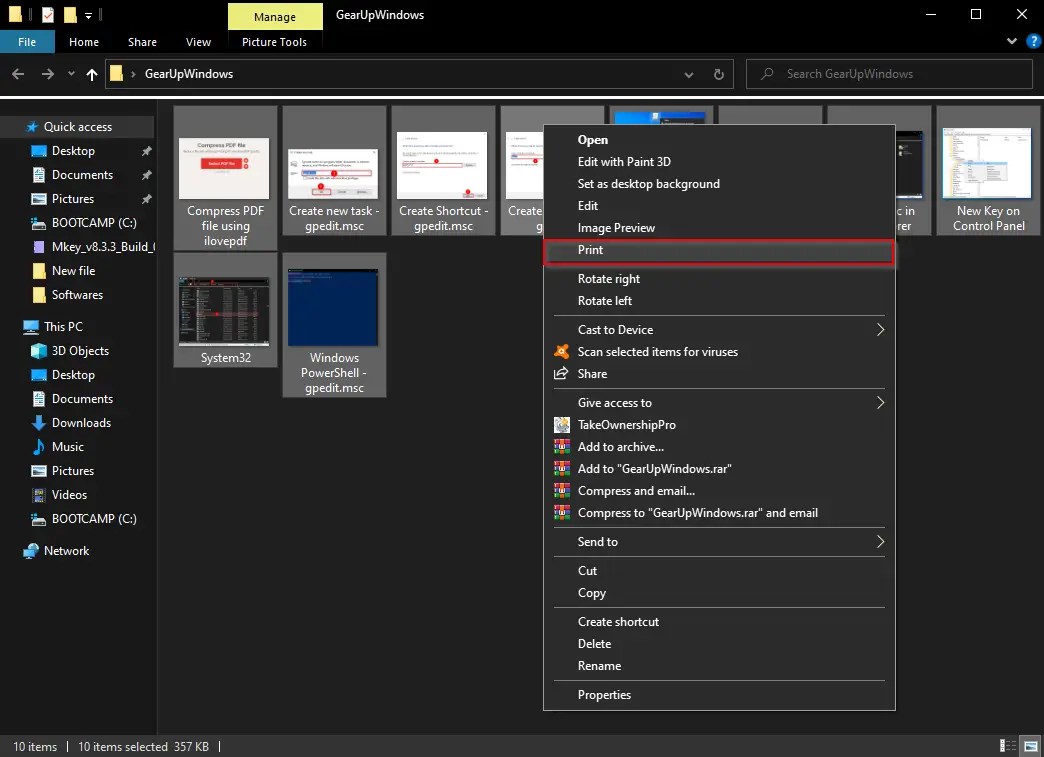Go up one folder level arrow

click(x=92, y=74)
